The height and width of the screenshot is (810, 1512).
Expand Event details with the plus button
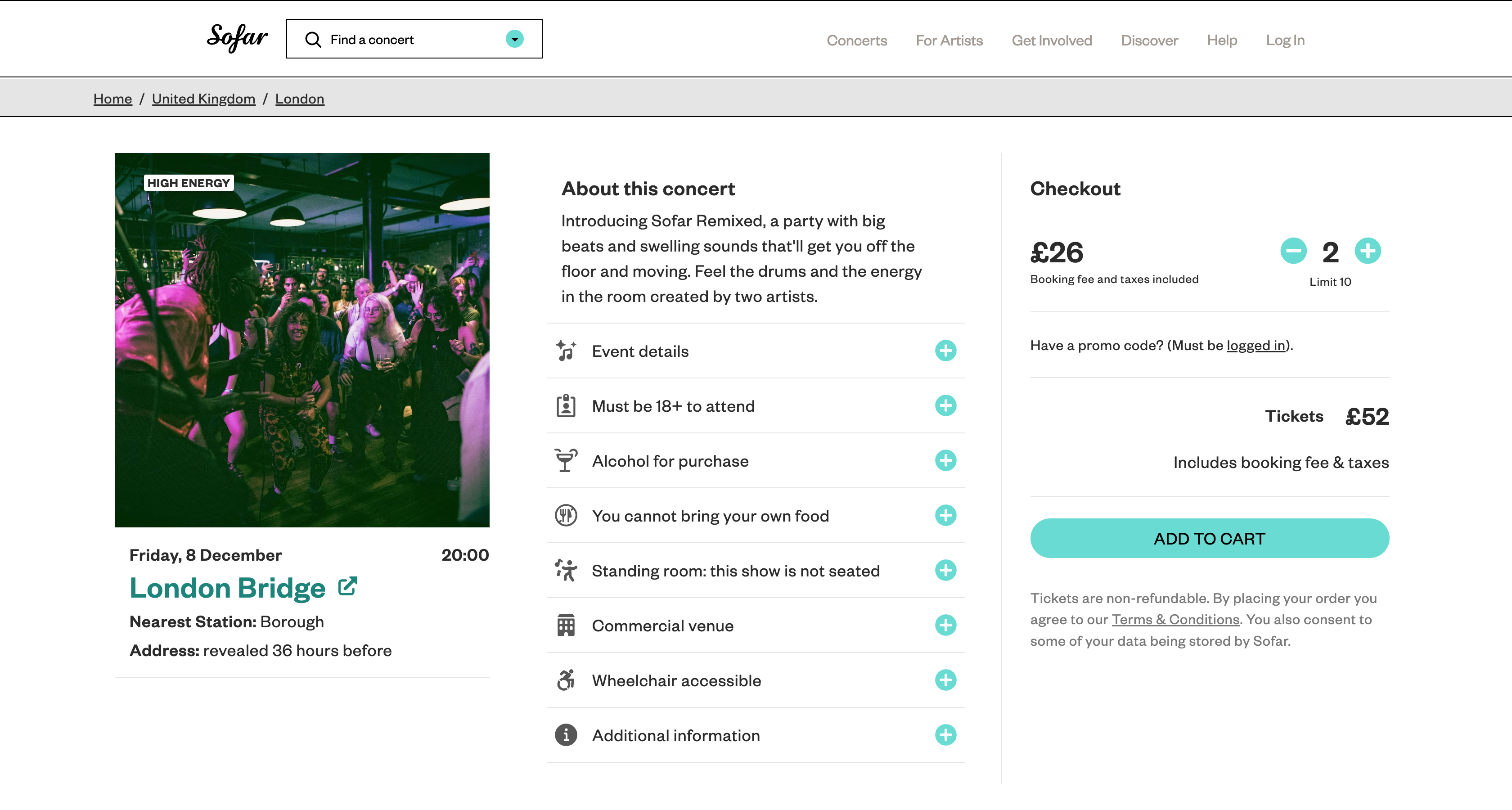(945, 351)
